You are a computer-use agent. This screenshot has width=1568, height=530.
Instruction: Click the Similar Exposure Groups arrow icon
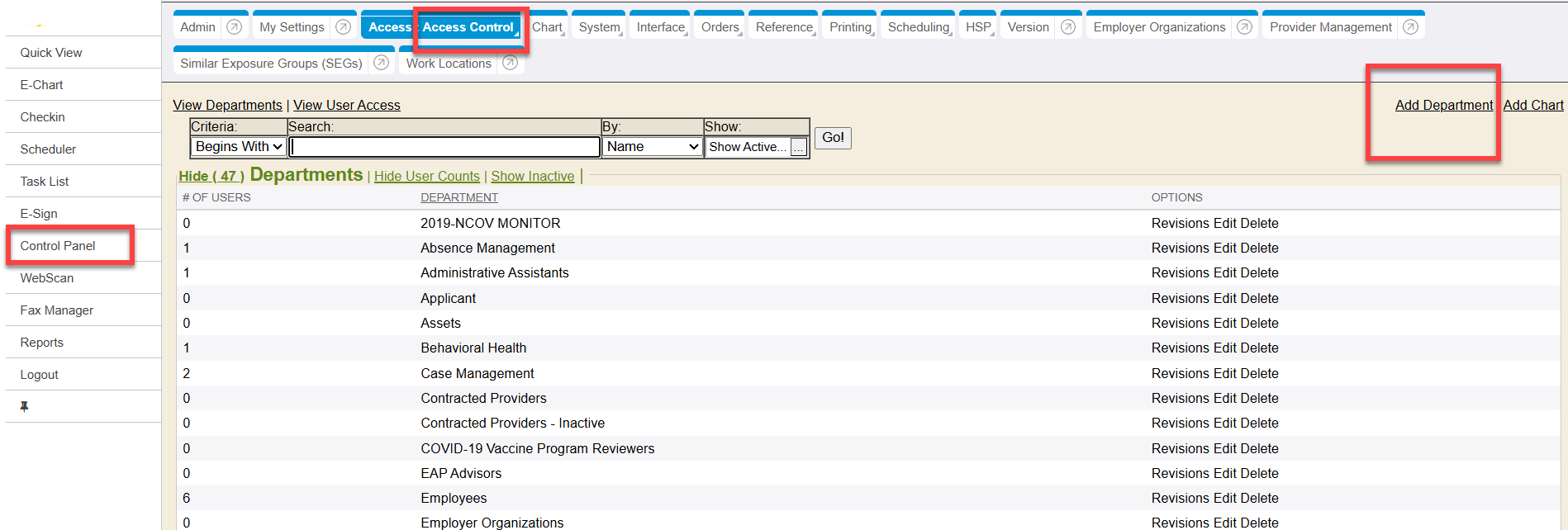(381, 63)
